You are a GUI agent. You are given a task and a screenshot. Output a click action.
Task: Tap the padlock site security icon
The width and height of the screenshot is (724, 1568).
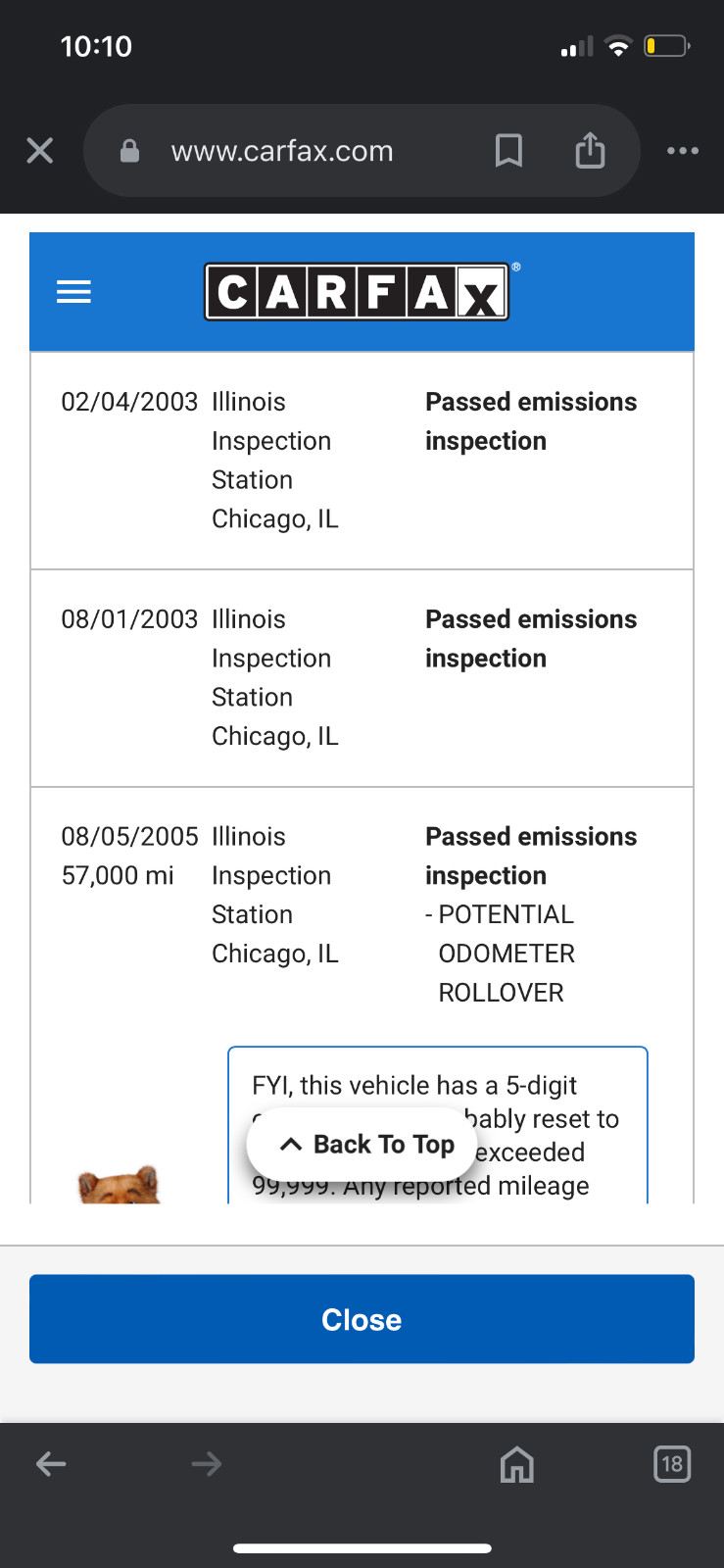(x=129, y=150)
